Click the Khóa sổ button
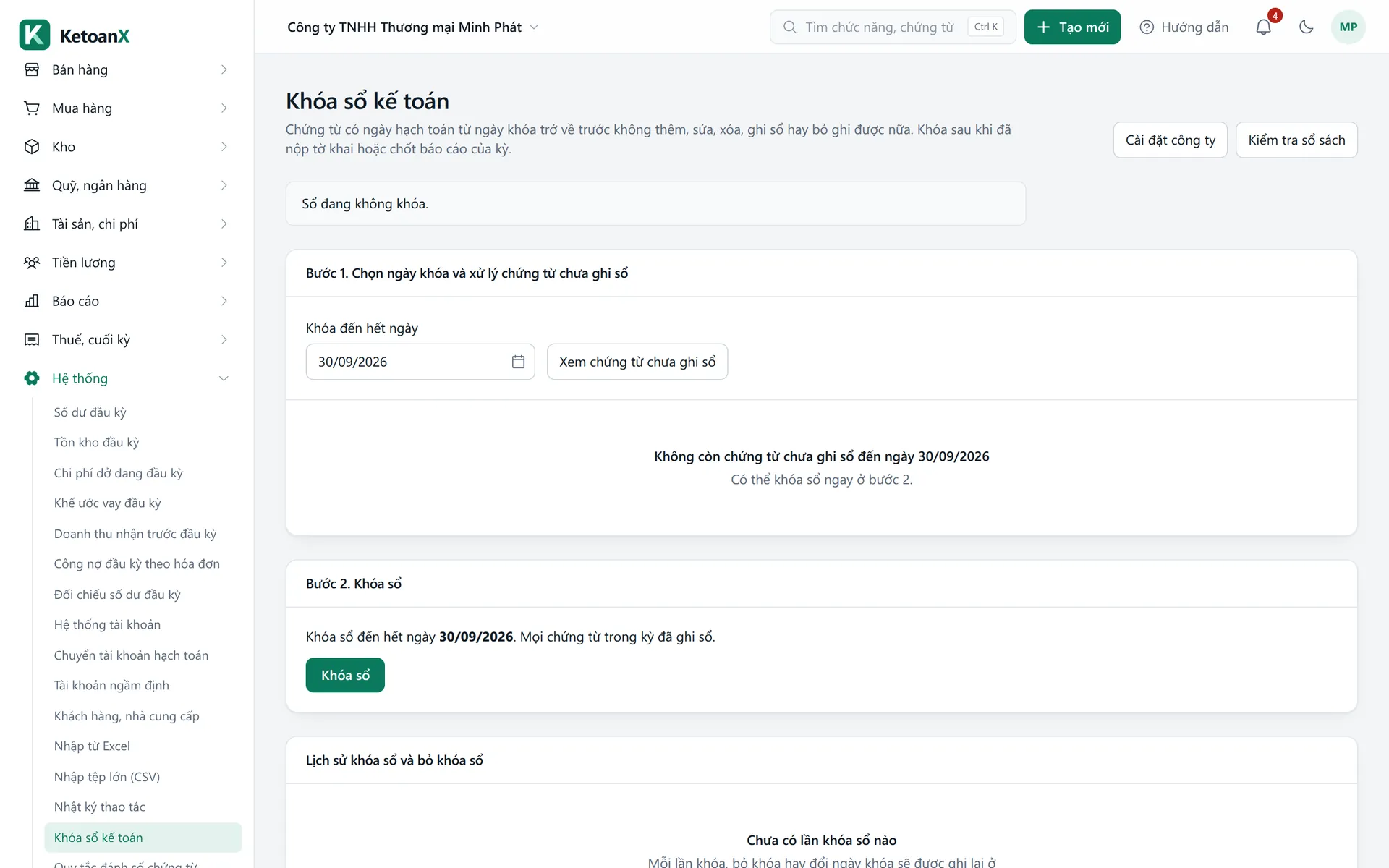Screen dimensions: 1389x868 pos(345,675)
